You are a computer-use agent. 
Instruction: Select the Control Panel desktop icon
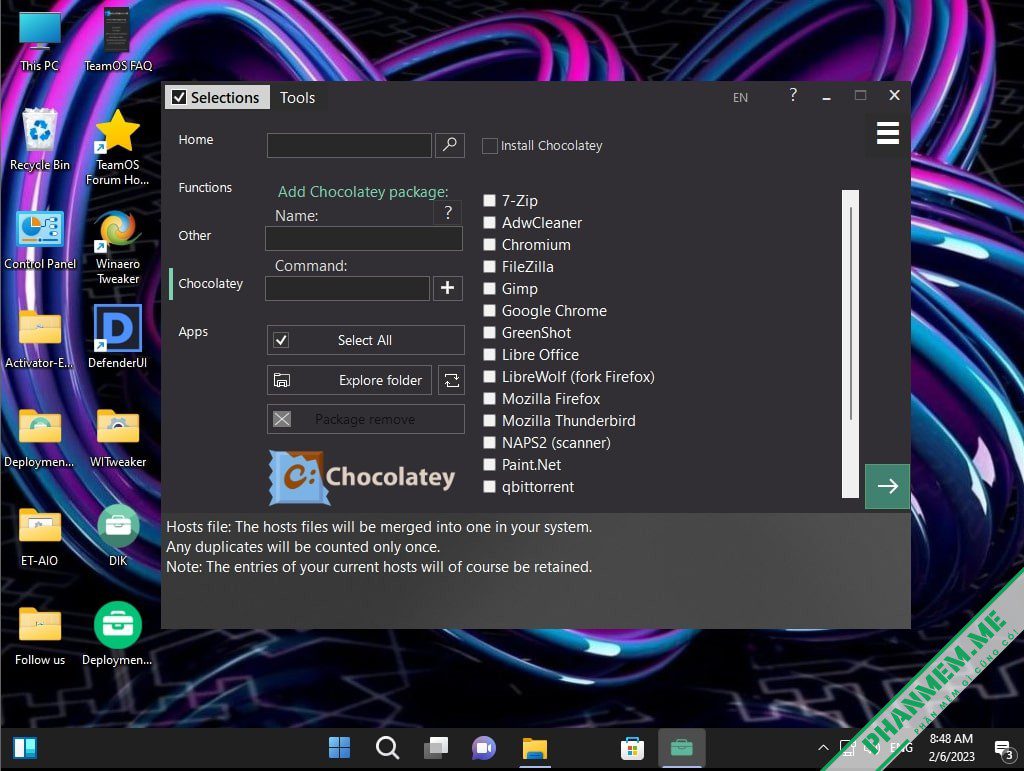[40, 240]
